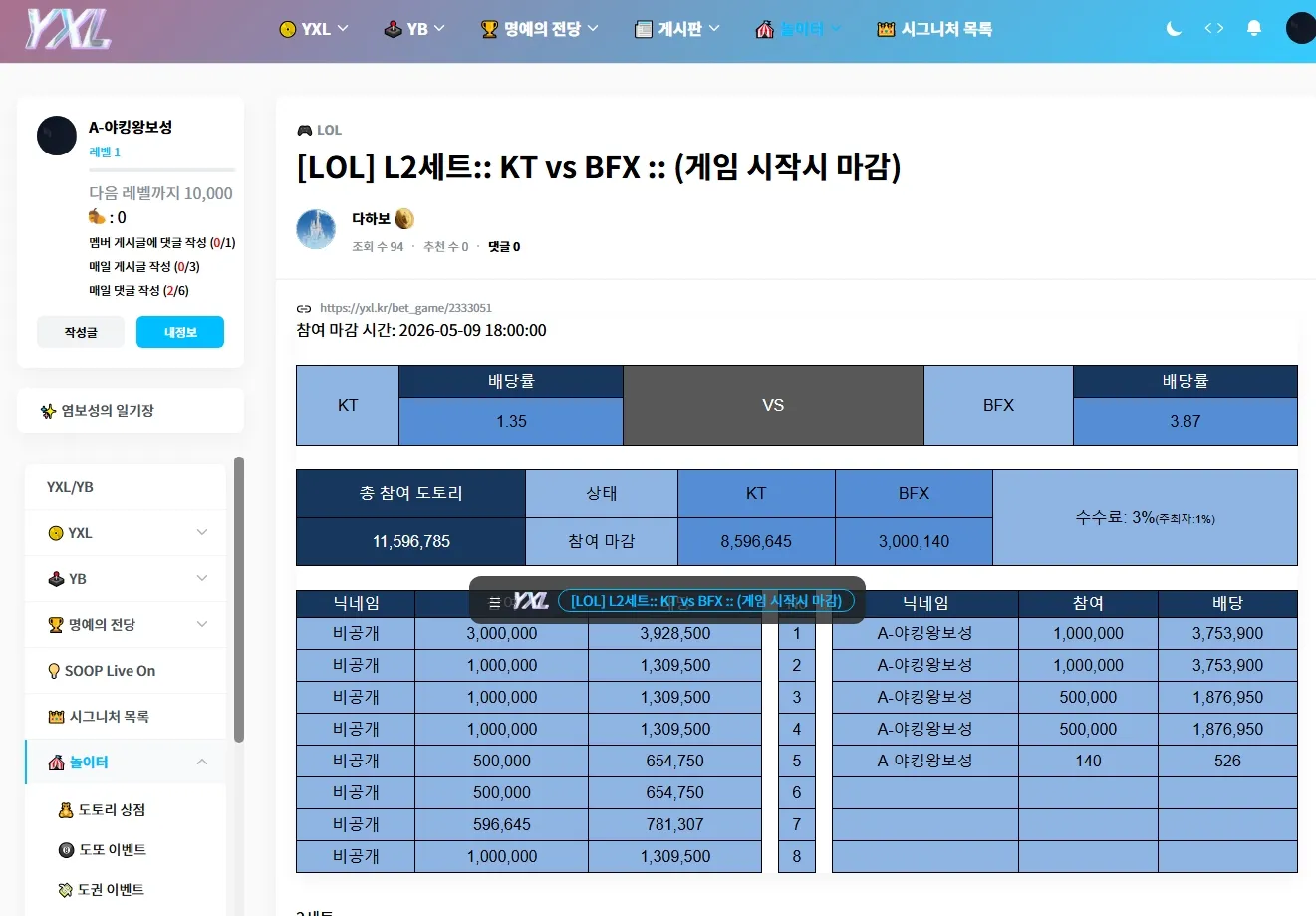Click sidebar crown icon for 시그니처 목록

click(56, 717)
